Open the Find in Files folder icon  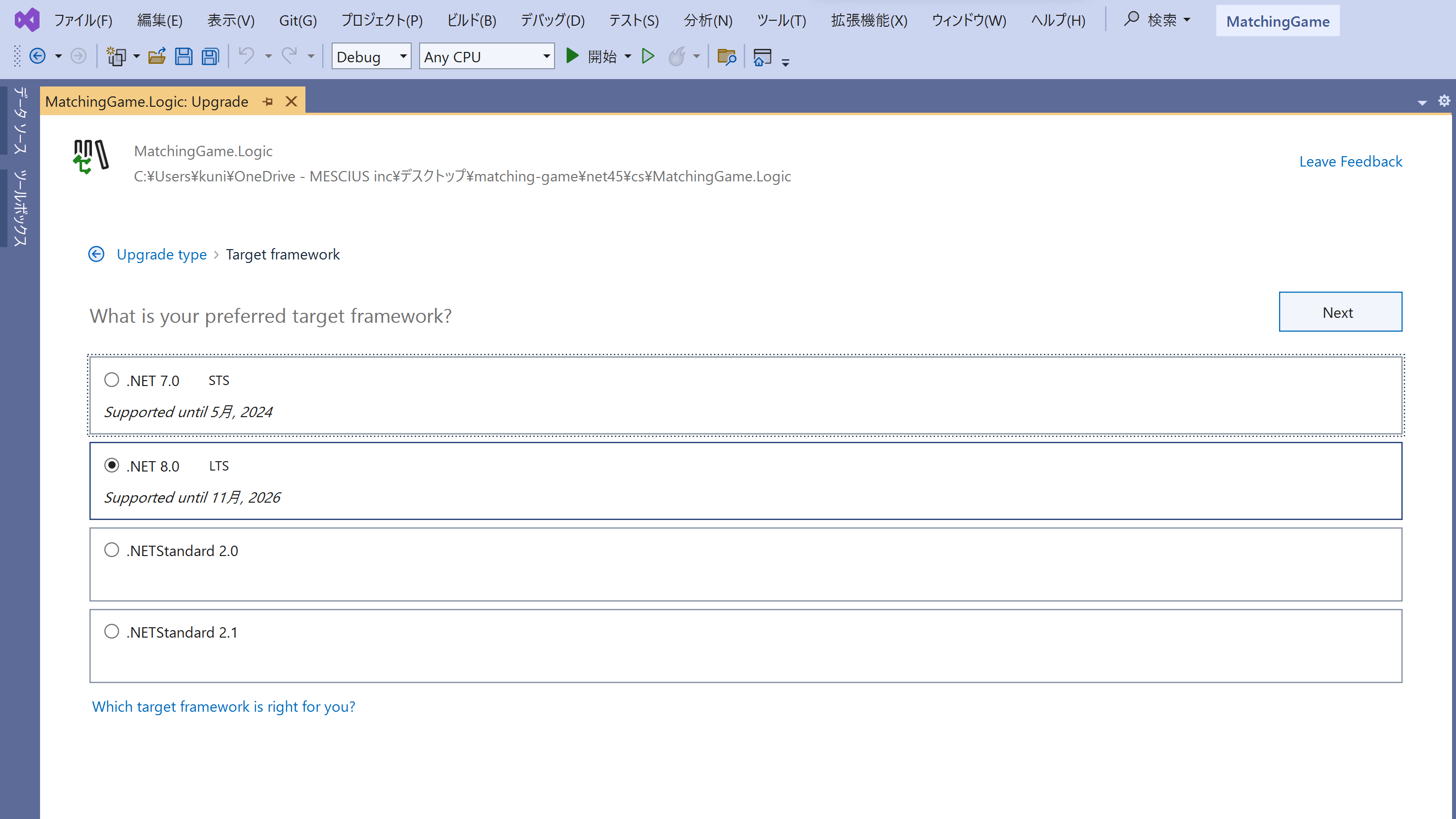tap(727, 56)
